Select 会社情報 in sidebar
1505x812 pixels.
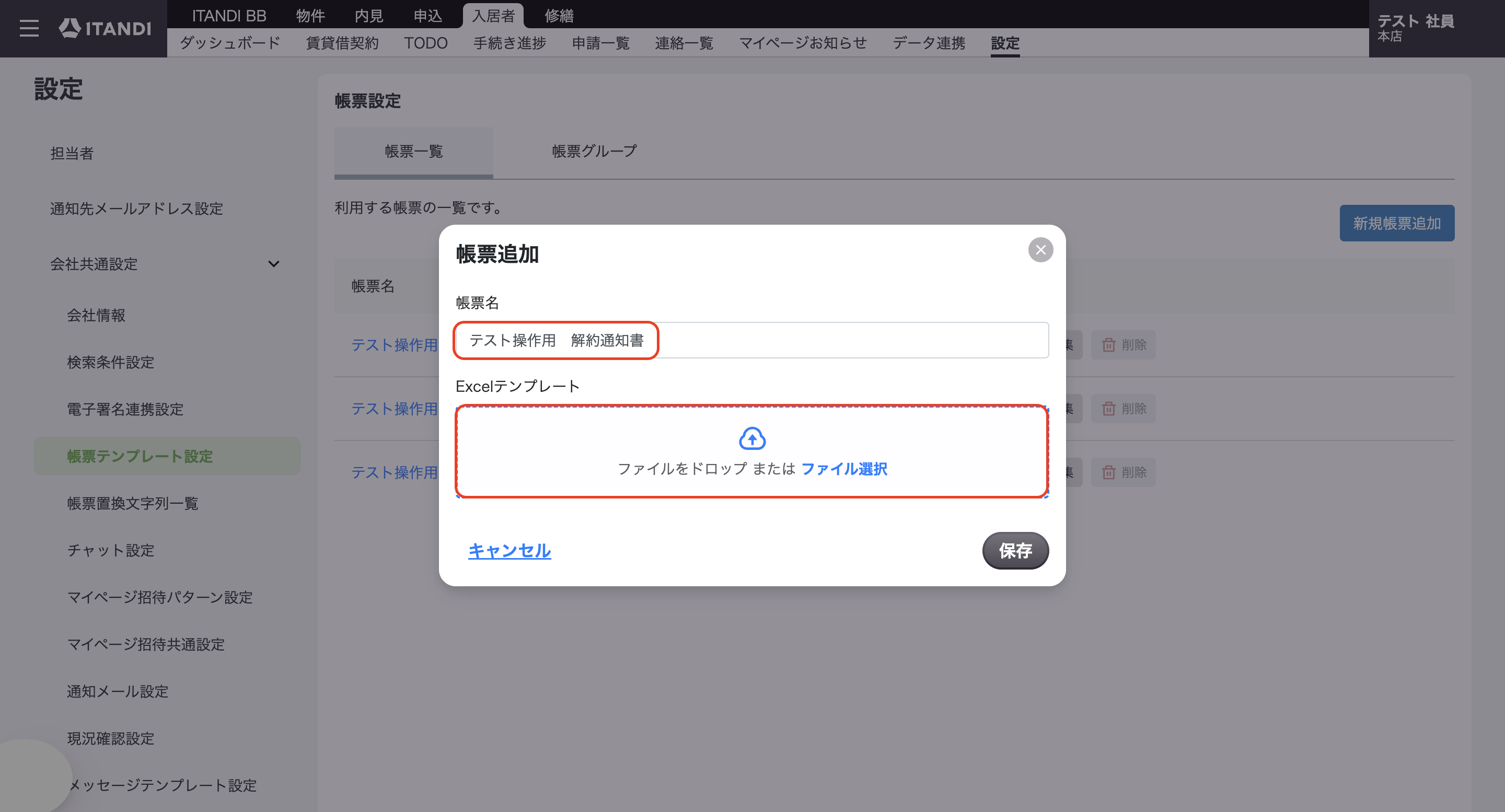pyautogui.click(x=96, y=316)
